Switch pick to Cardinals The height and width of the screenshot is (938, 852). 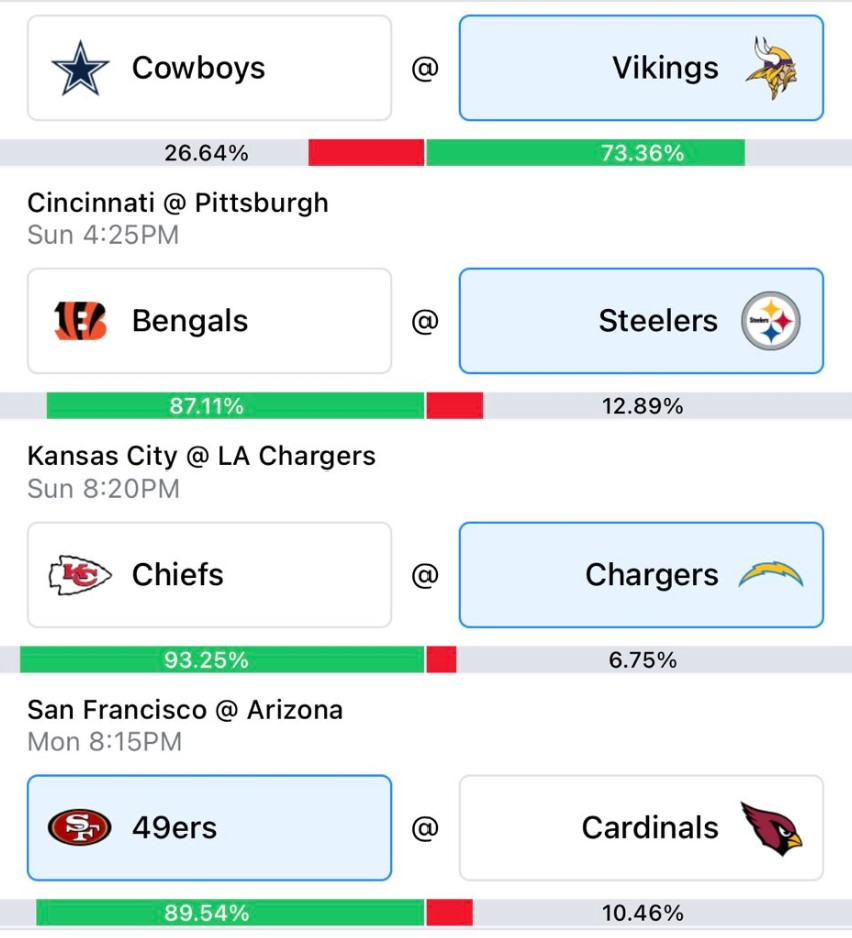[641, 828]
